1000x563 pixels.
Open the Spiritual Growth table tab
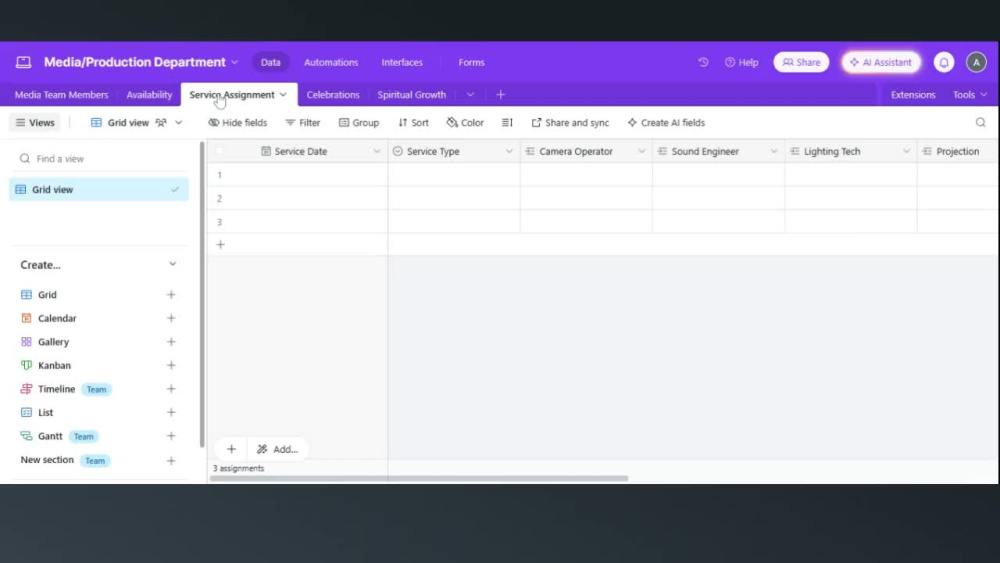(411, 94)
